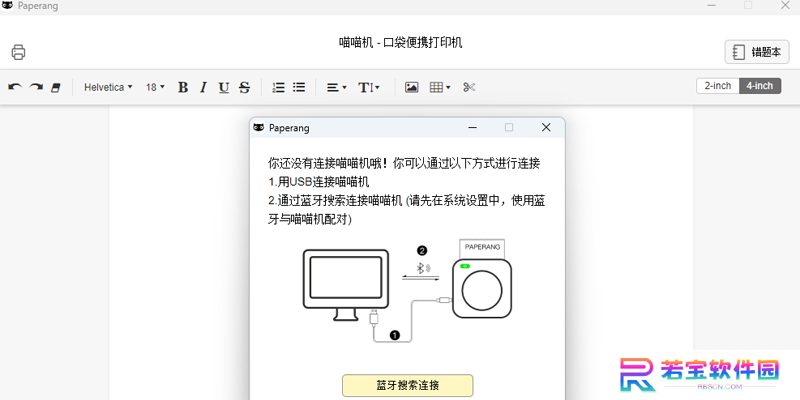800x400 pixels.
Task: Toggle strikethrough formatting
Action: coord(244,88)
